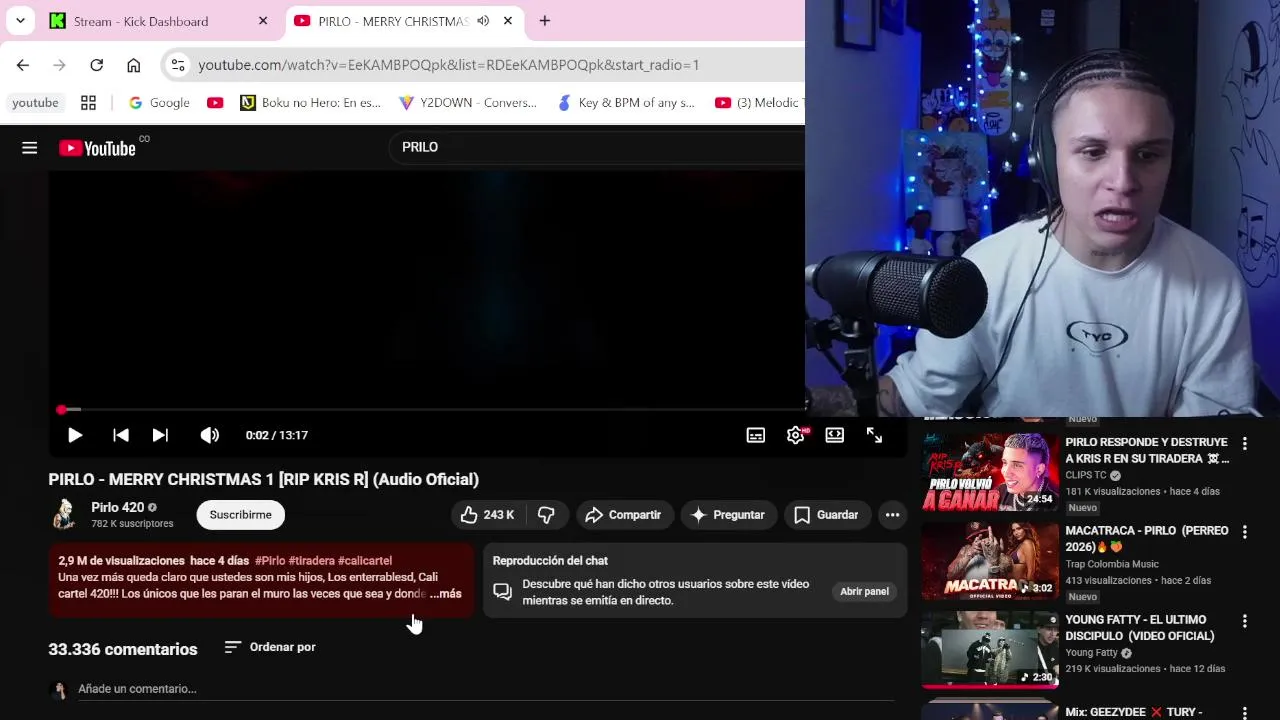The width and height of the screenshot is (1280, 720).
Task: Dislike the video
Action: click(546, 515)
